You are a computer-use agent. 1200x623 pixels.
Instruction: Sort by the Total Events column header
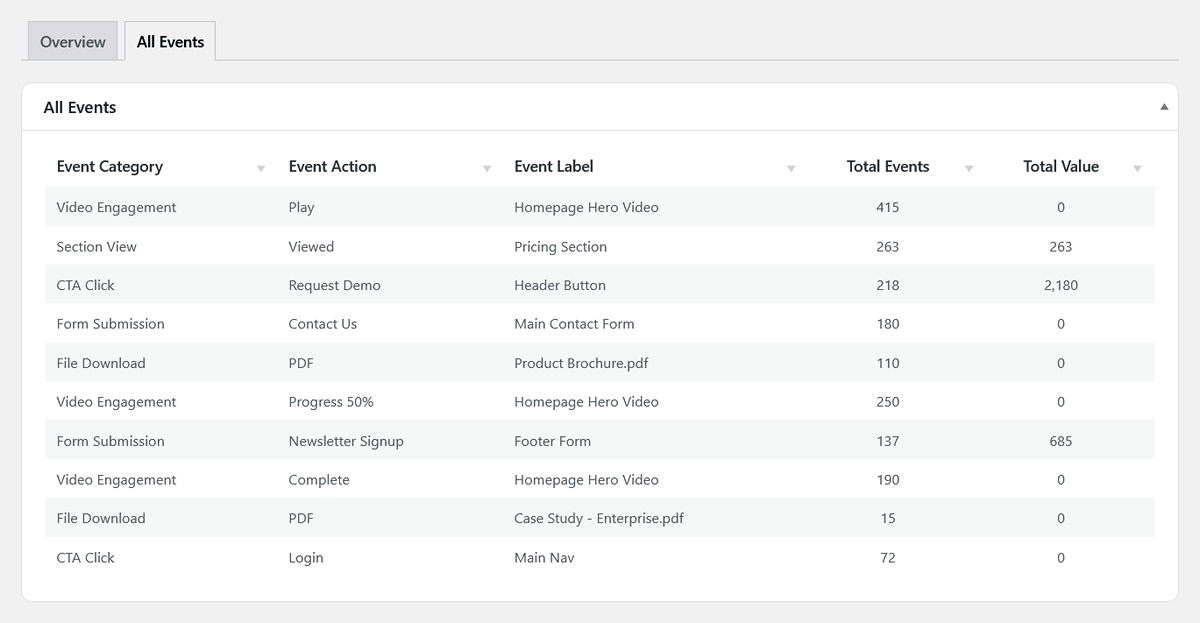click(888, 166)
